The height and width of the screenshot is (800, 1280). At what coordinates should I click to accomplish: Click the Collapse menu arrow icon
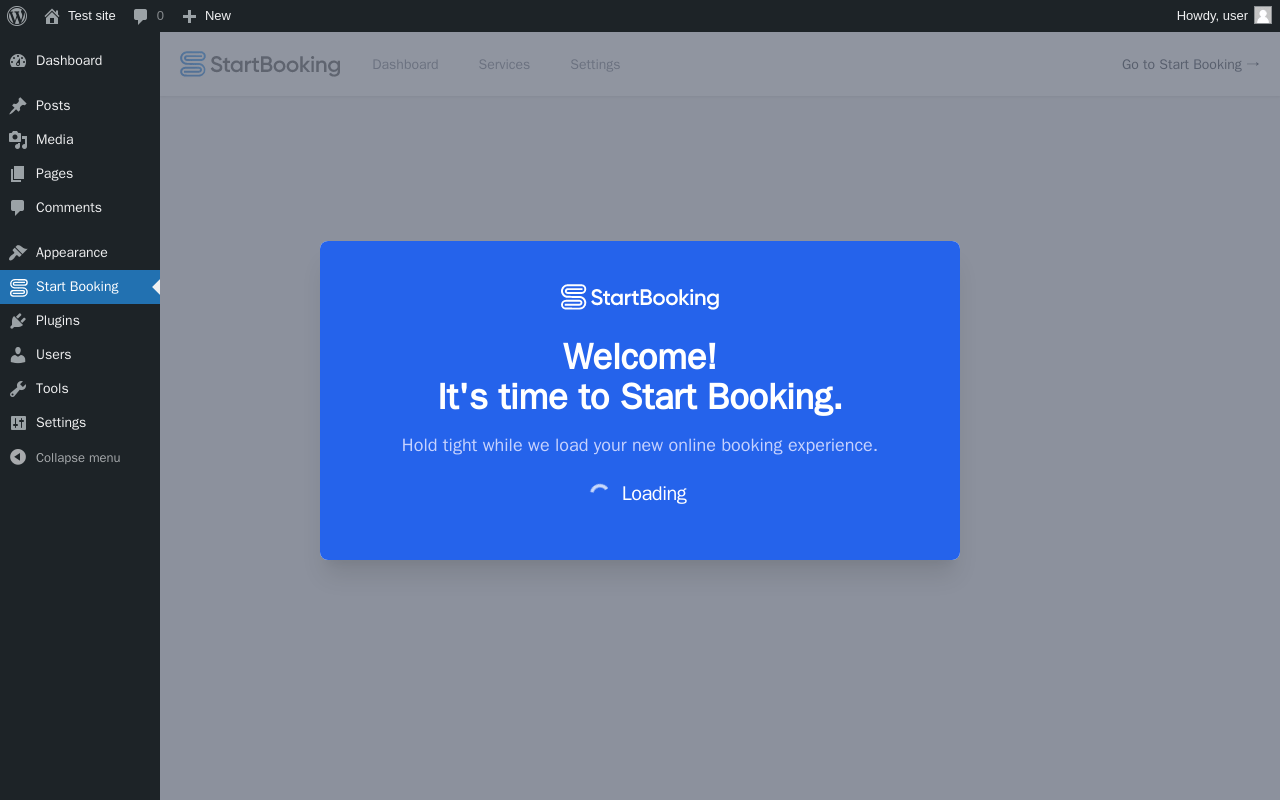coord(18,457)
